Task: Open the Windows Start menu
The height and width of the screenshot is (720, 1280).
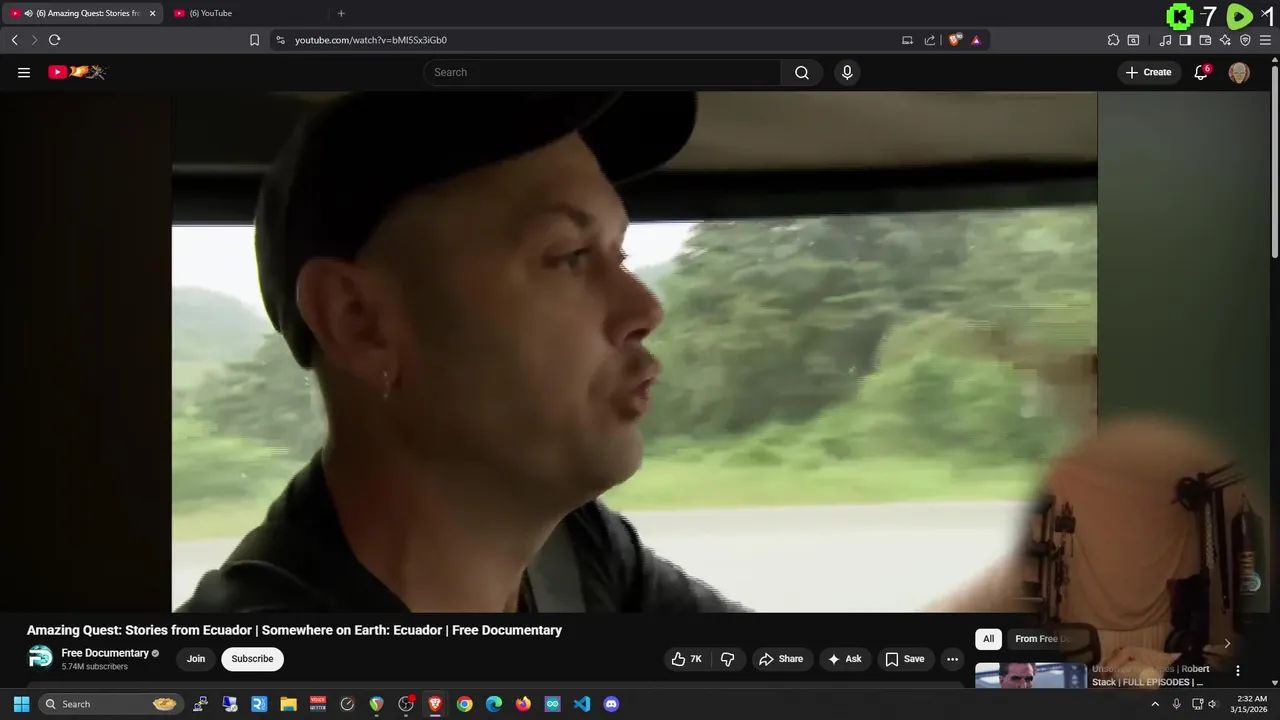Action: tap(21, 704)
